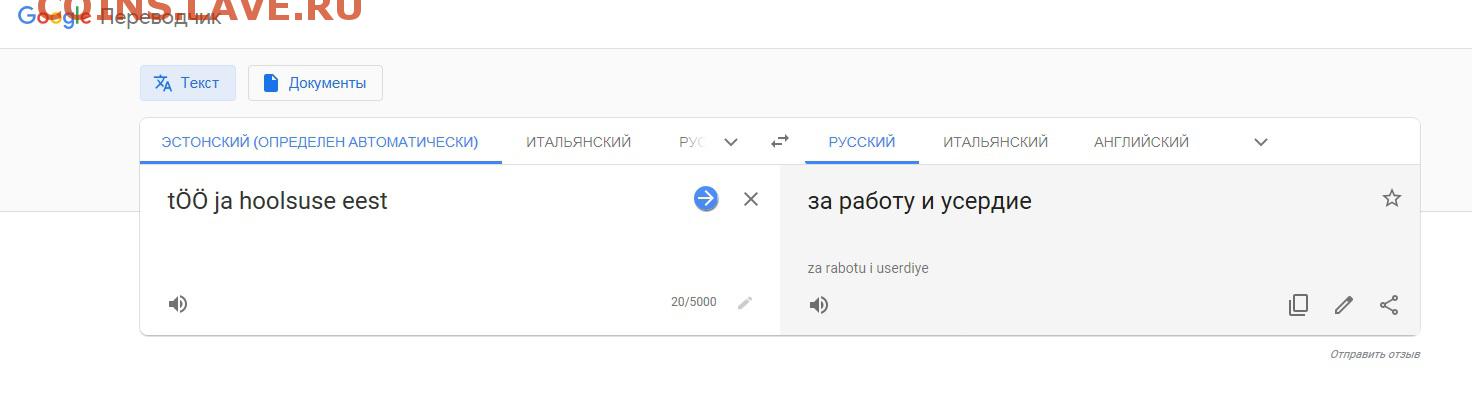Clear the source text with X
Screen dimensions: 1472x409
[751, 199]
